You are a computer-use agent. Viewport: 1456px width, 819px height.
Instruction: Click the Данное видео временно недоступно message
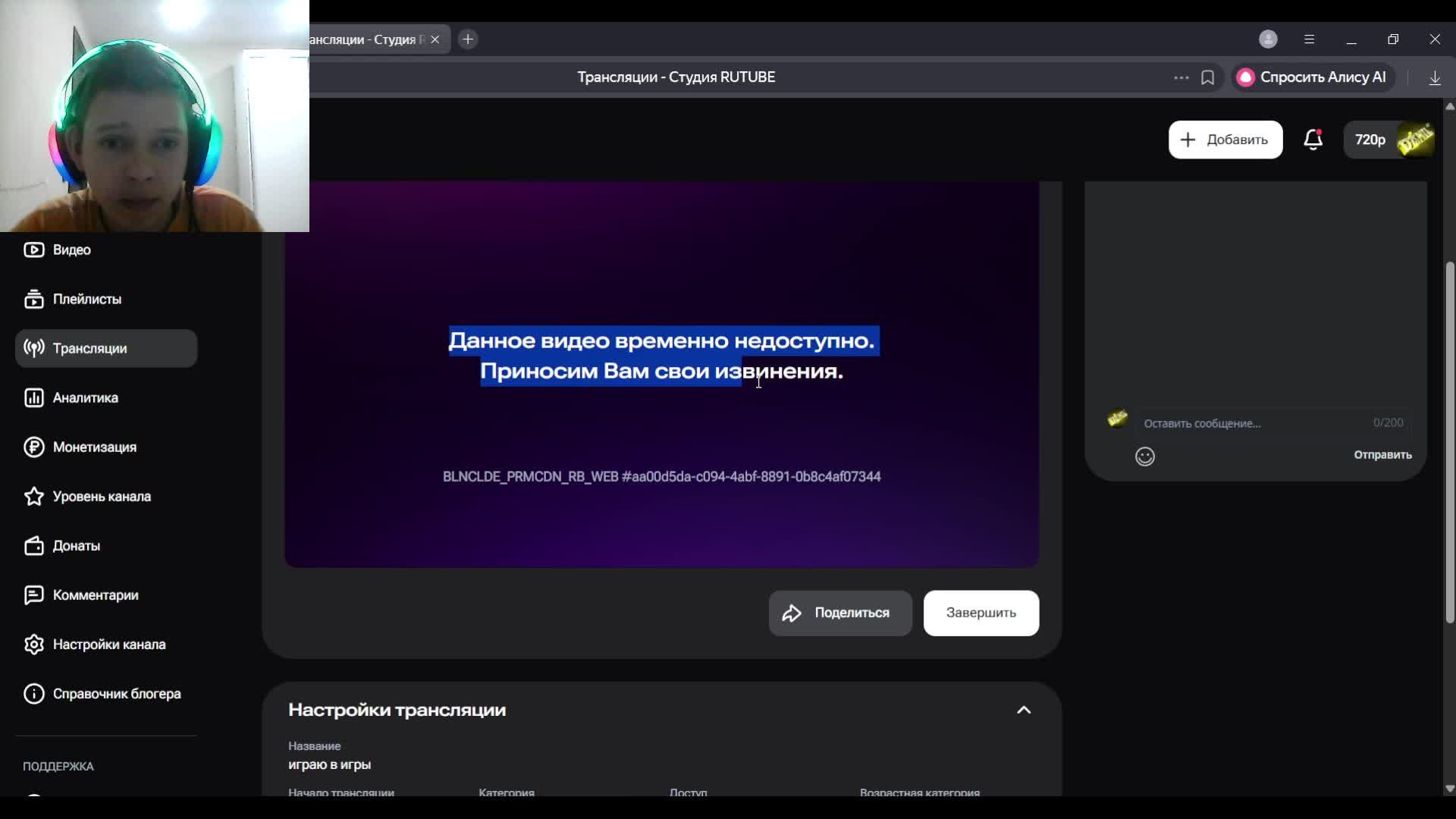[x=662, y=340]
